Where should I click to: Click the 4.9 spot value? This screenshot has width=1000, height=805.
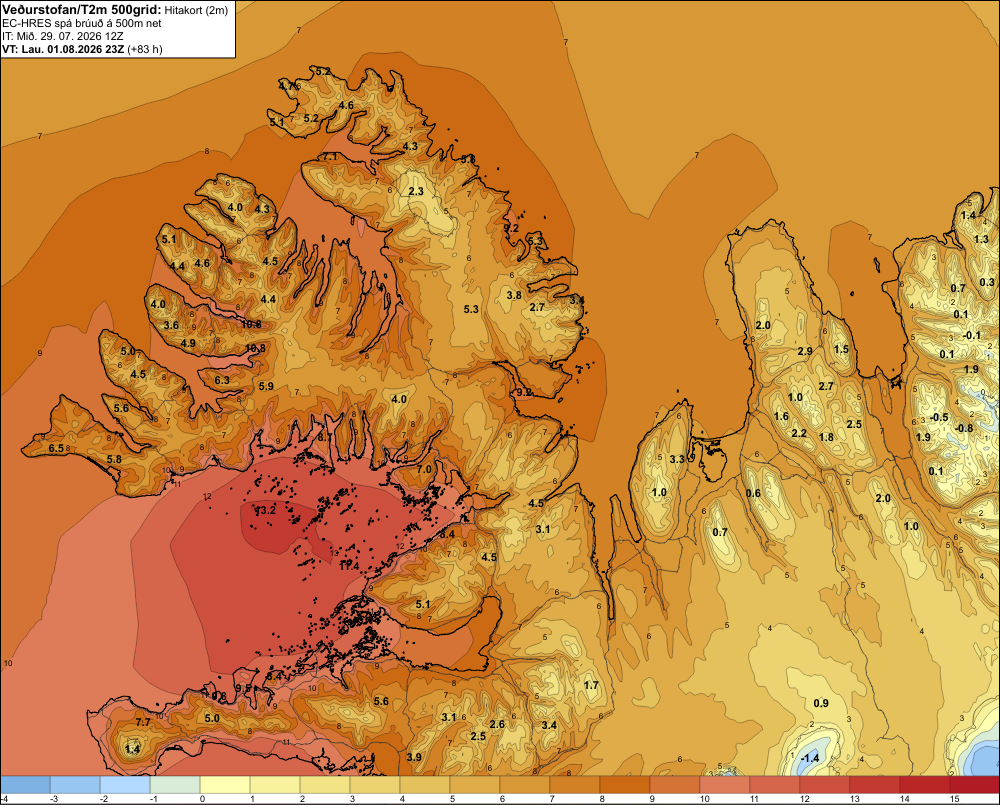click(188, 343)
